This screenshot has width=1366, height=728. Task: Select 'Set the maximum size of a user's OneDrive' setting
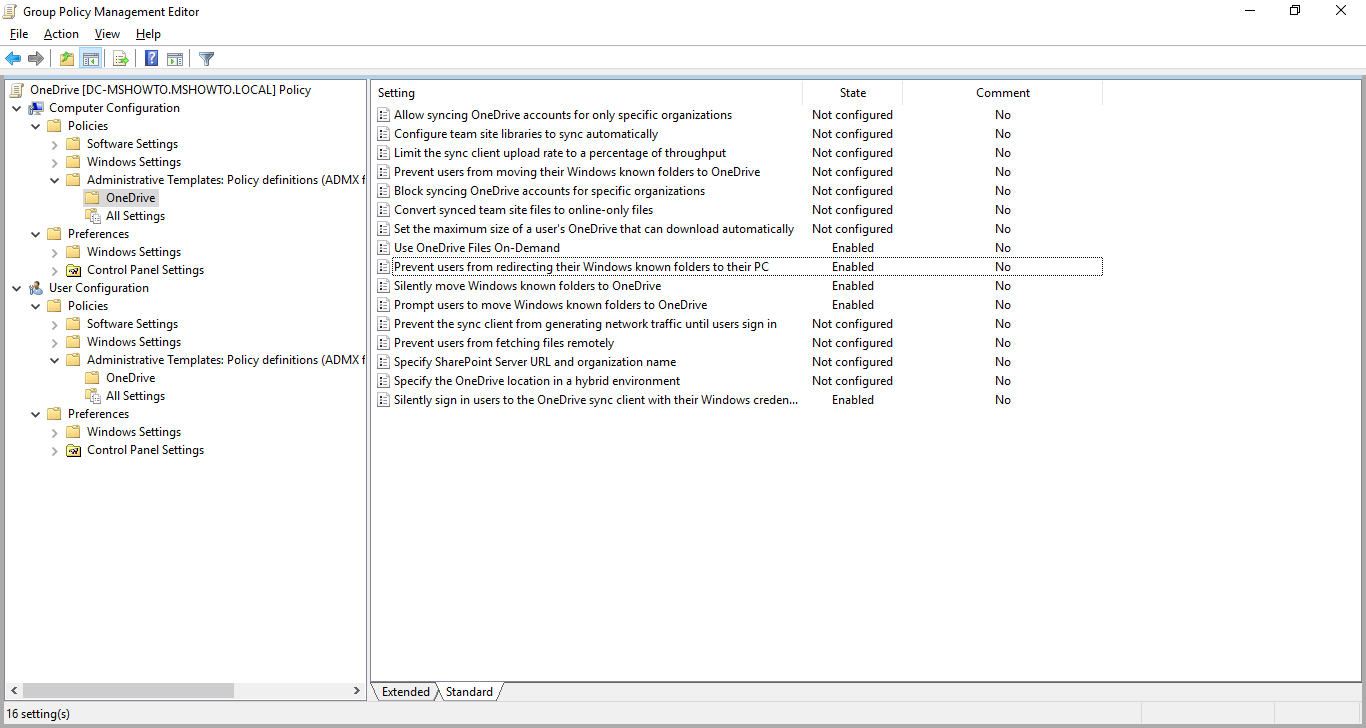594,229
